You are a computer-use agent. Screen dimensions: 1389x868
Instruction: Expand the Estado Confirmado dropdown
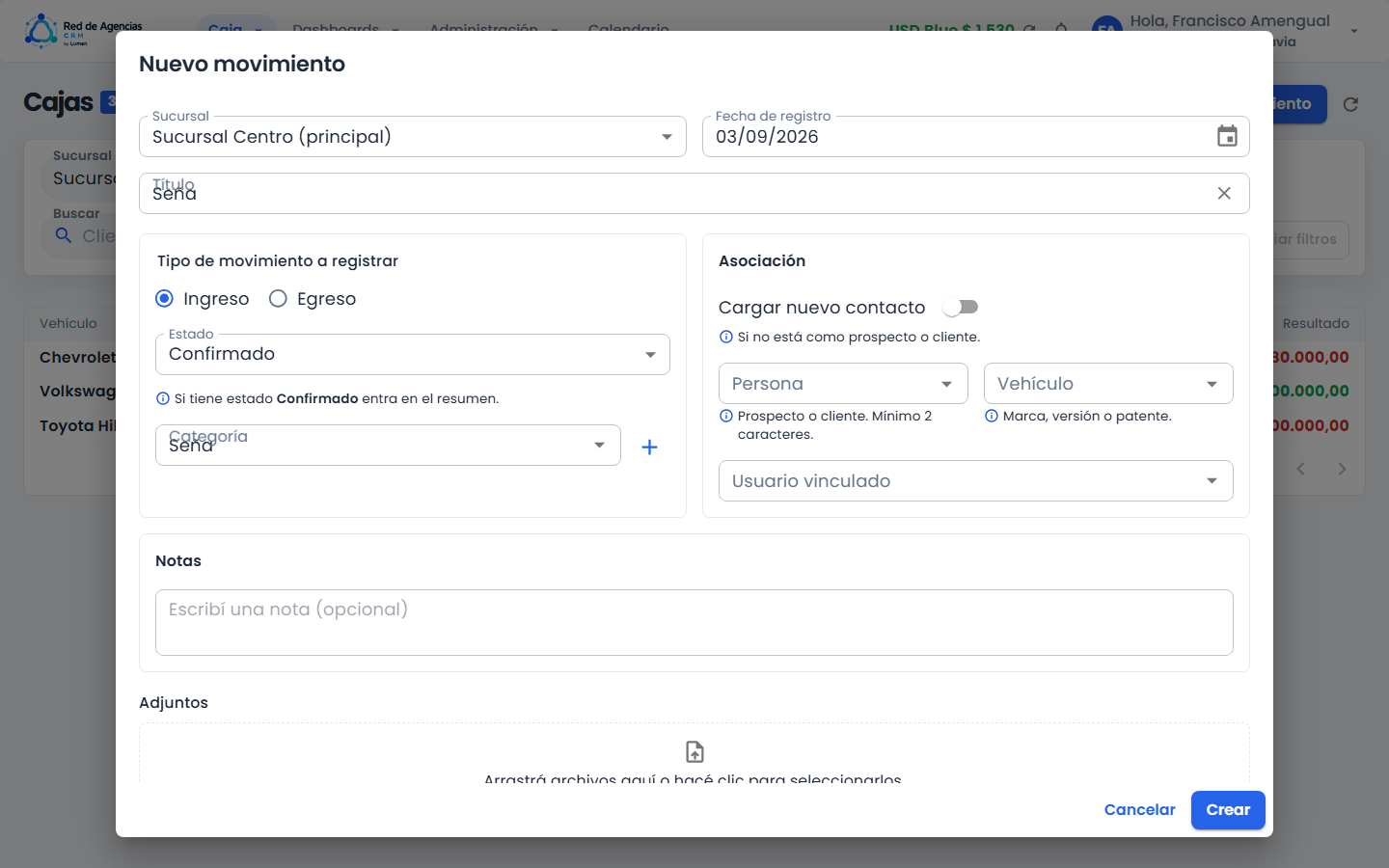point(413,354)
